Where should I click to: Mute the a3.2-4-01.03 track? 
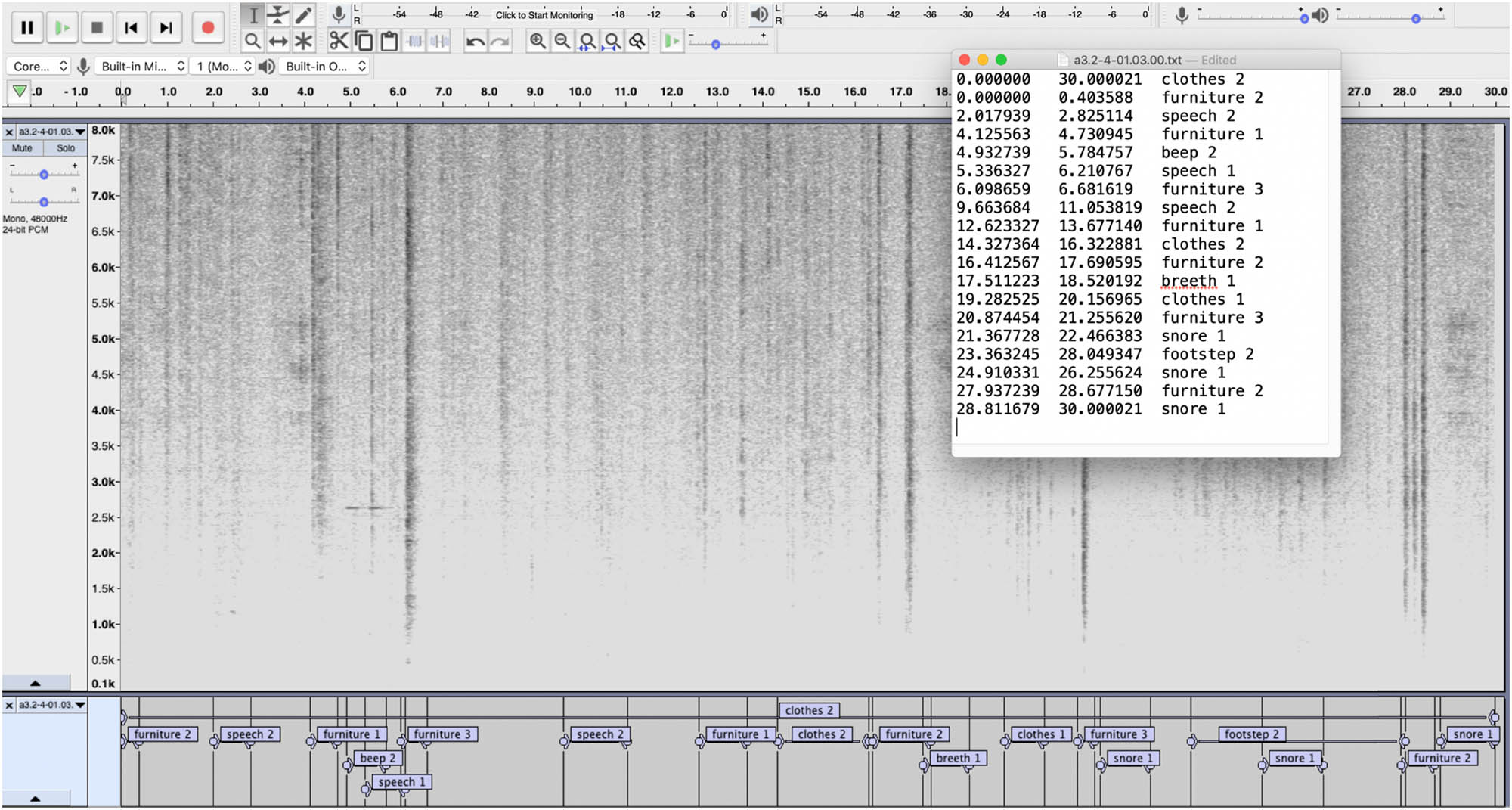point(21,148)
